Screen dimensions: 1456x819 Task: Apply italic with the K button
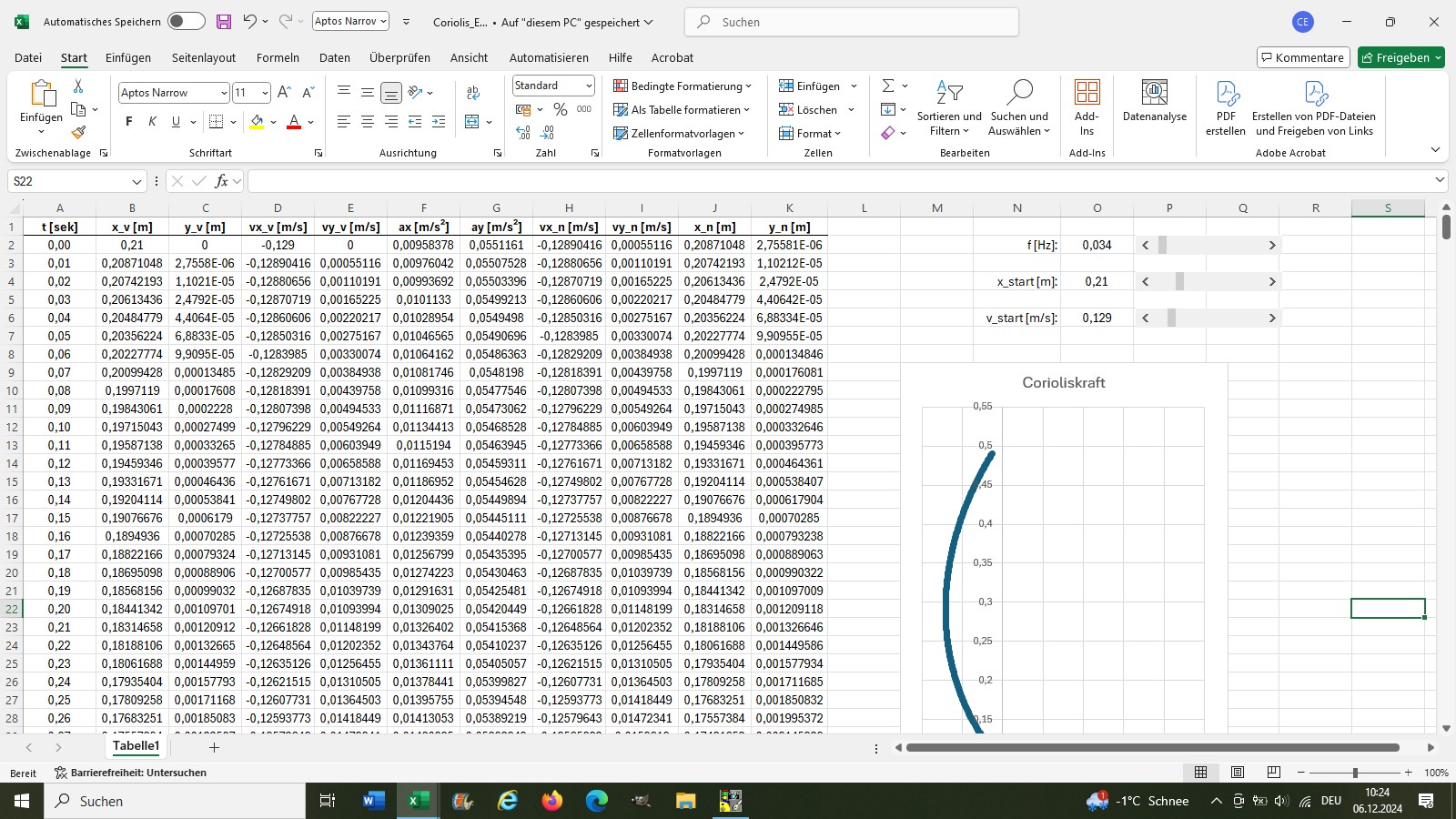(152, 121)
